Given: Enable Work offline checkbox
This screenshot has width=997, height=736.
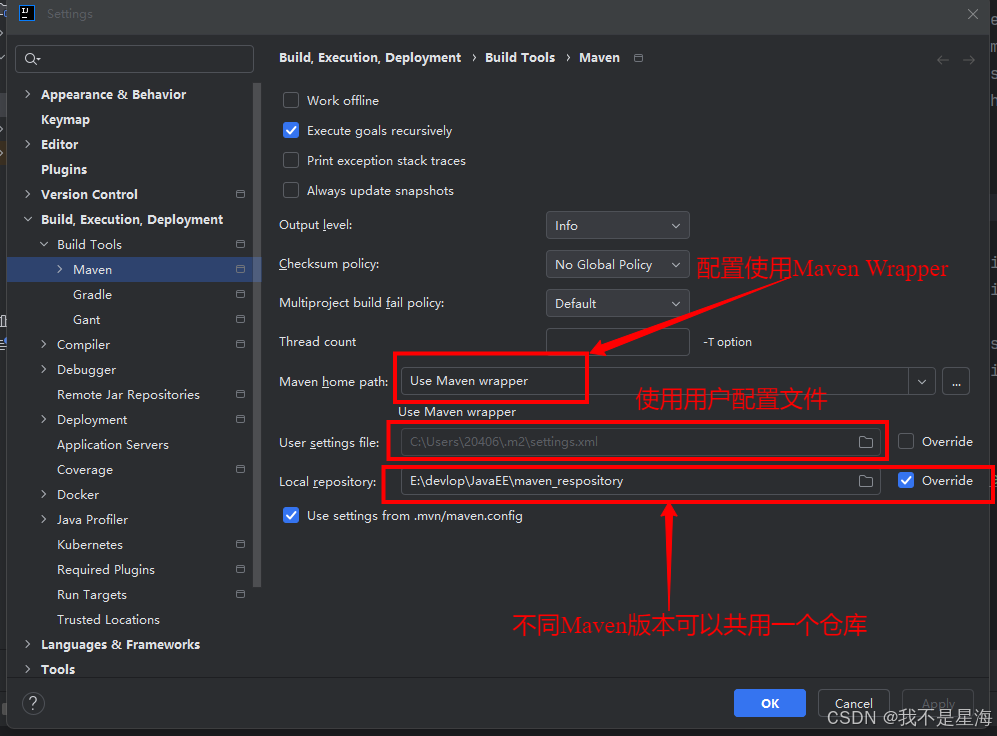Looking at the screenshot, I should point(291,100).
